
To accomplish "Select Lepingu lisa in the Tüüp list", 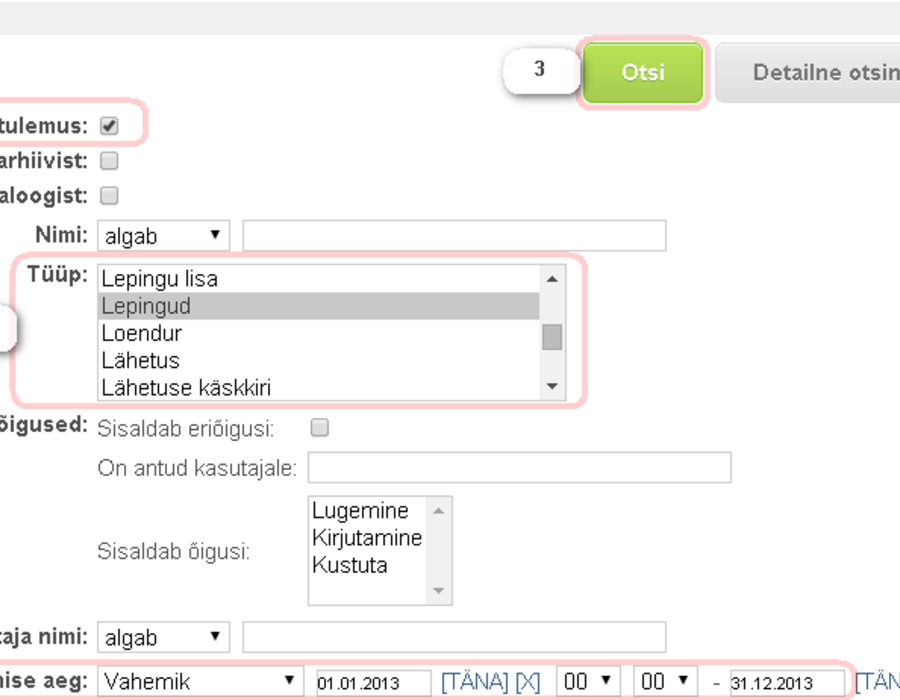I will point(319,279).
